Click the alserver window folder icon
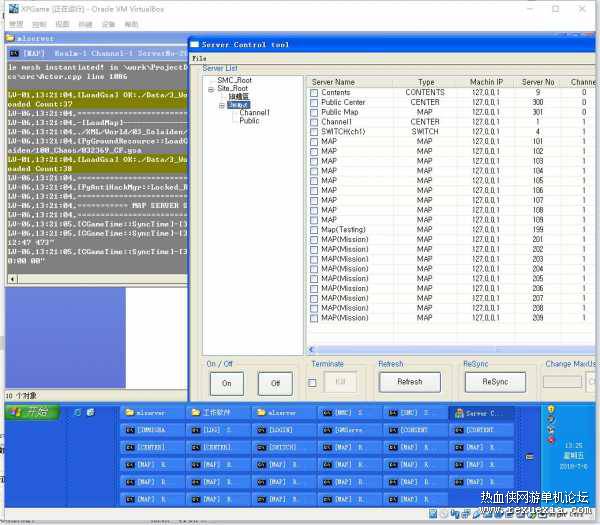 (10, 38)
